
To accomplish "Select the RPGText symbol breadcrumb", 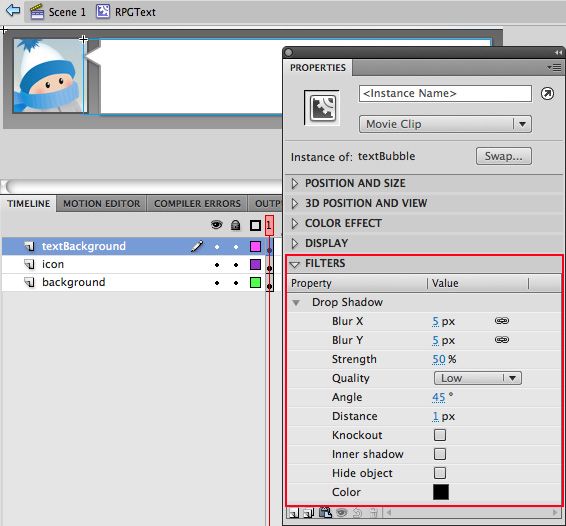I will pos(126,12).
